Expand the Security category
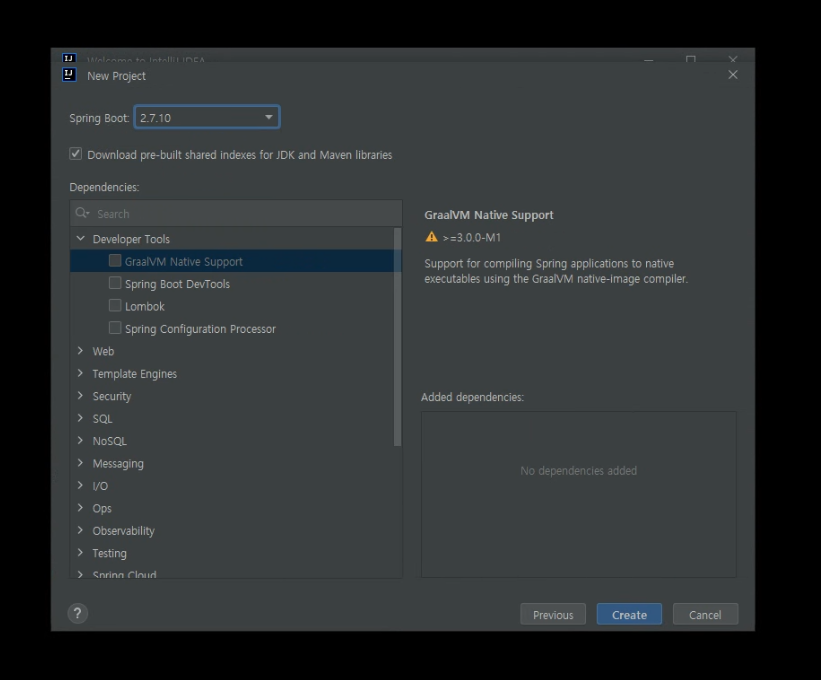 point(80,396)
